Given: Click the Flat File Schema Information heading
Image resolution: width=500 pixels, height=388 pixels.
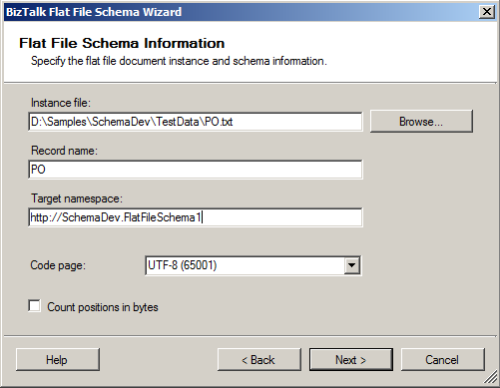Looking at the screenshot, I should [x=122, y=43].
